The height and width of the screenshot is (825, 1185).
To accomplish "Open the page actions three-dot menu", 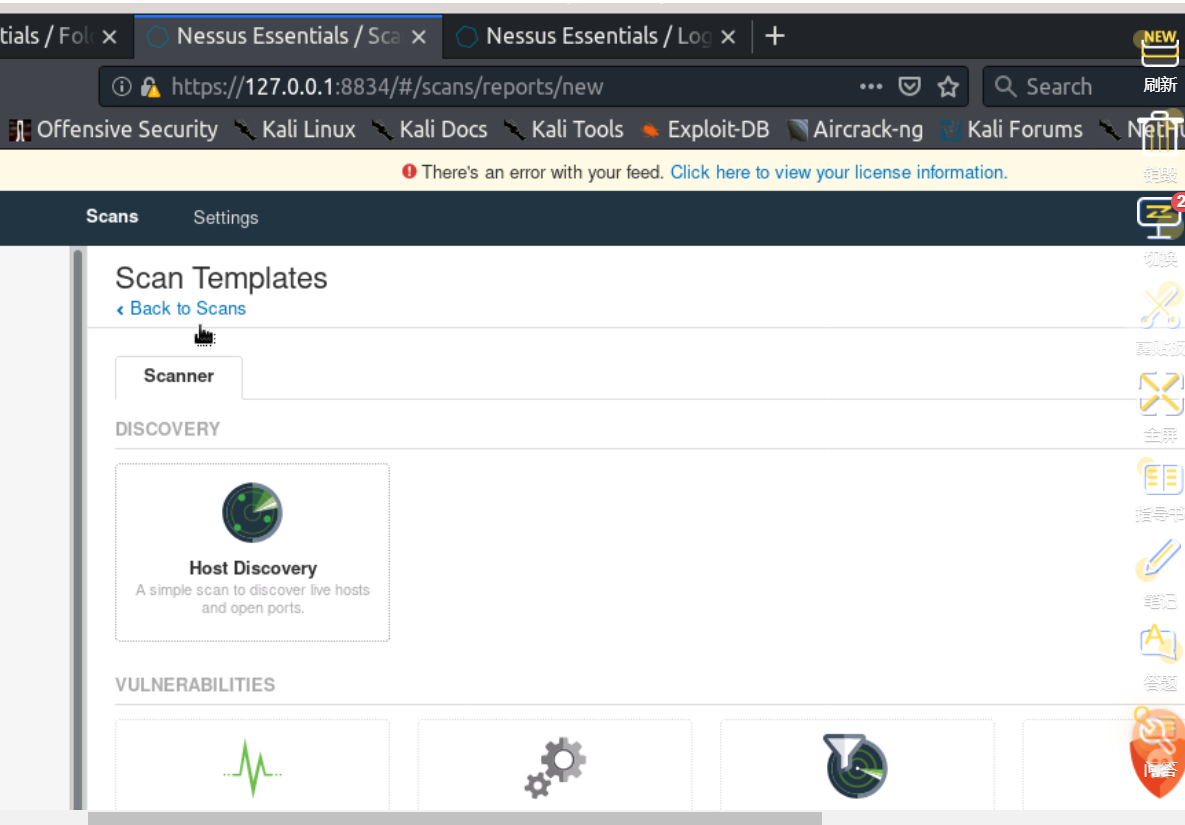I will pos(871,86).
